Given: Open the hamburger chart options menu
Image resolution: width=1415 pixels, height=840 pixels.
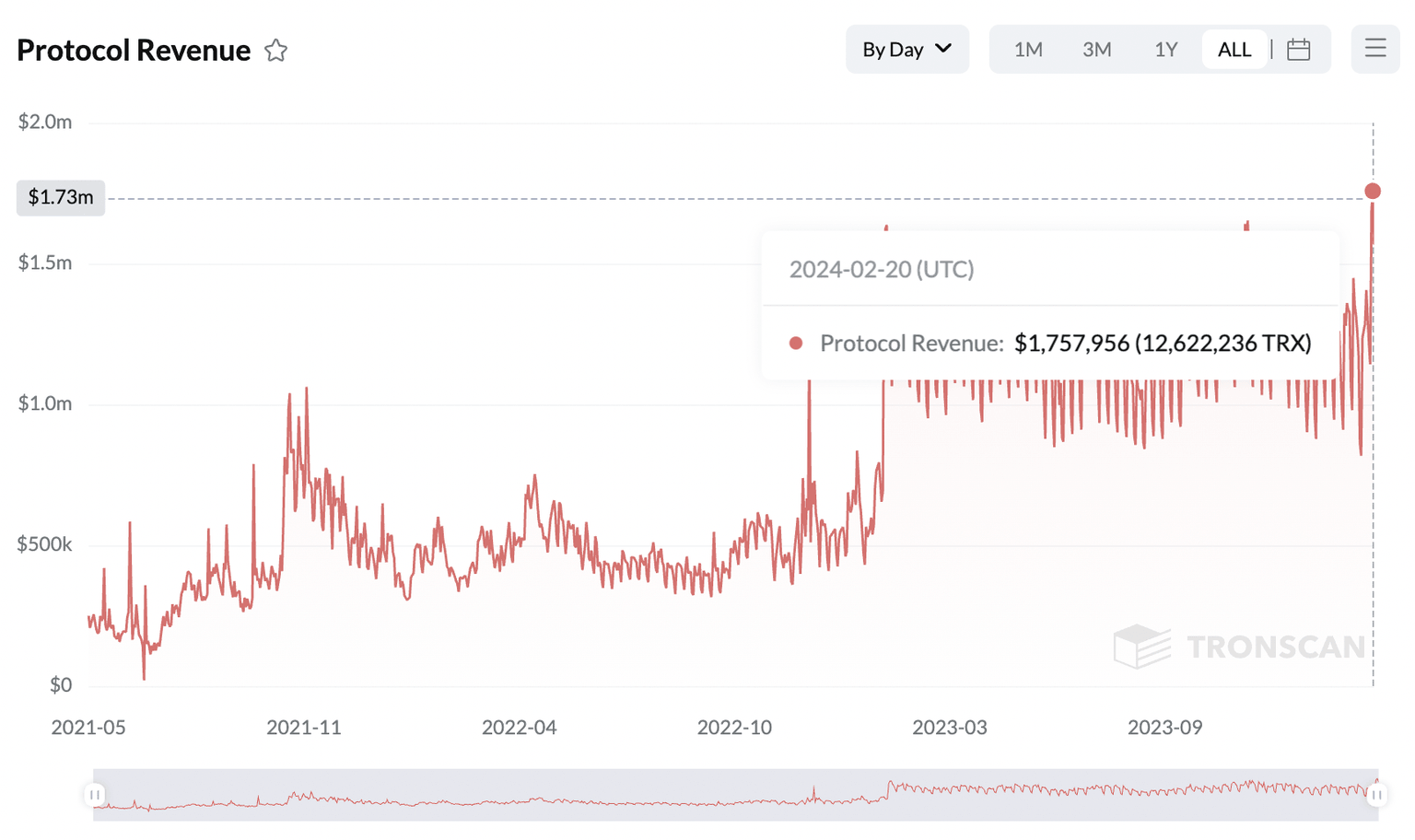Looking at the screenshot, I should [x=1374, y=49].
